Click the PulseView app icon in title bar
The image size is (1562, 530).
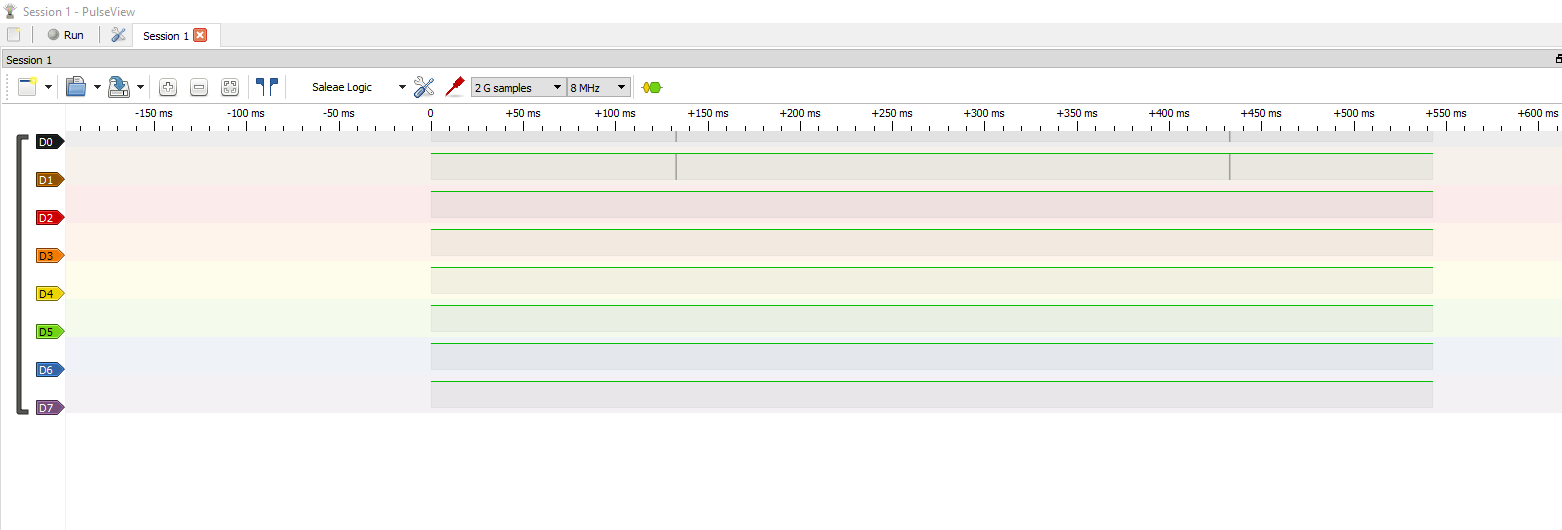click(10, 11)
